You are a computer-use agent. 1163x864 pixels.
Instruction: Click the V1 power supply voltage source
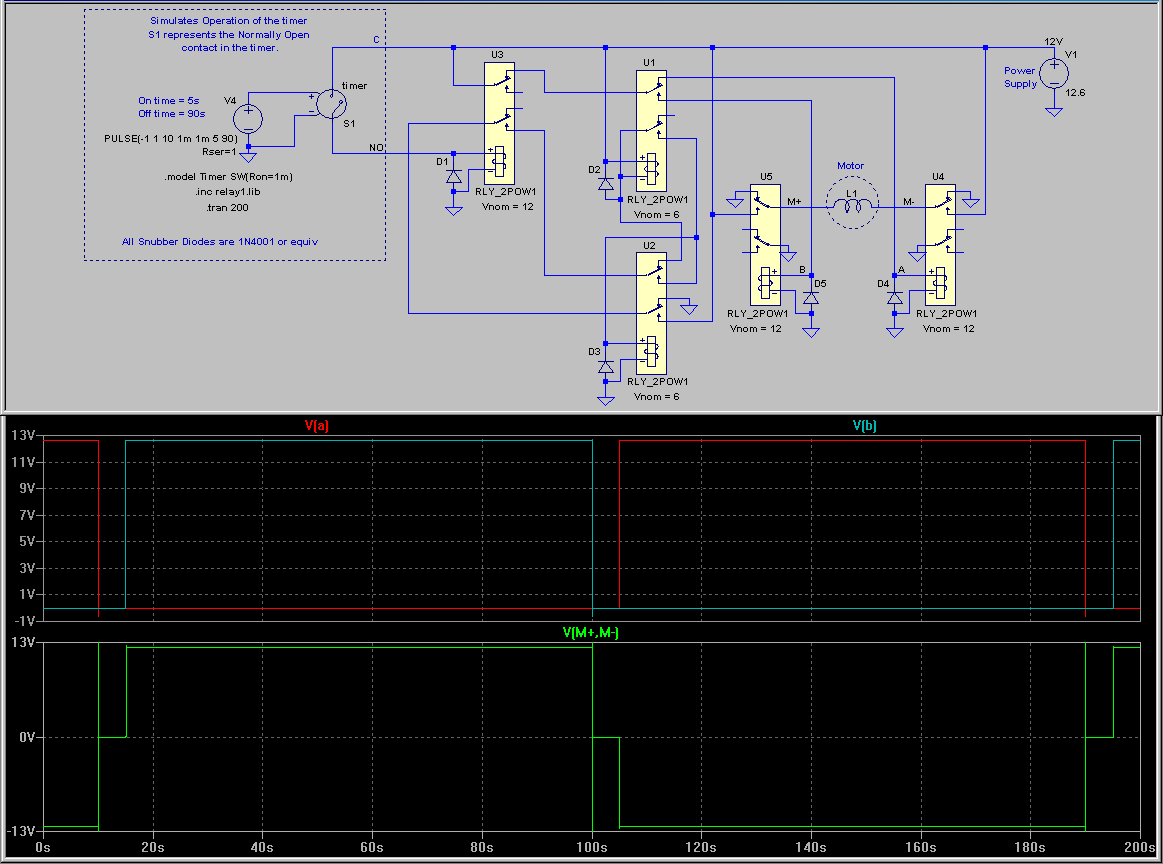point(1054,73)
